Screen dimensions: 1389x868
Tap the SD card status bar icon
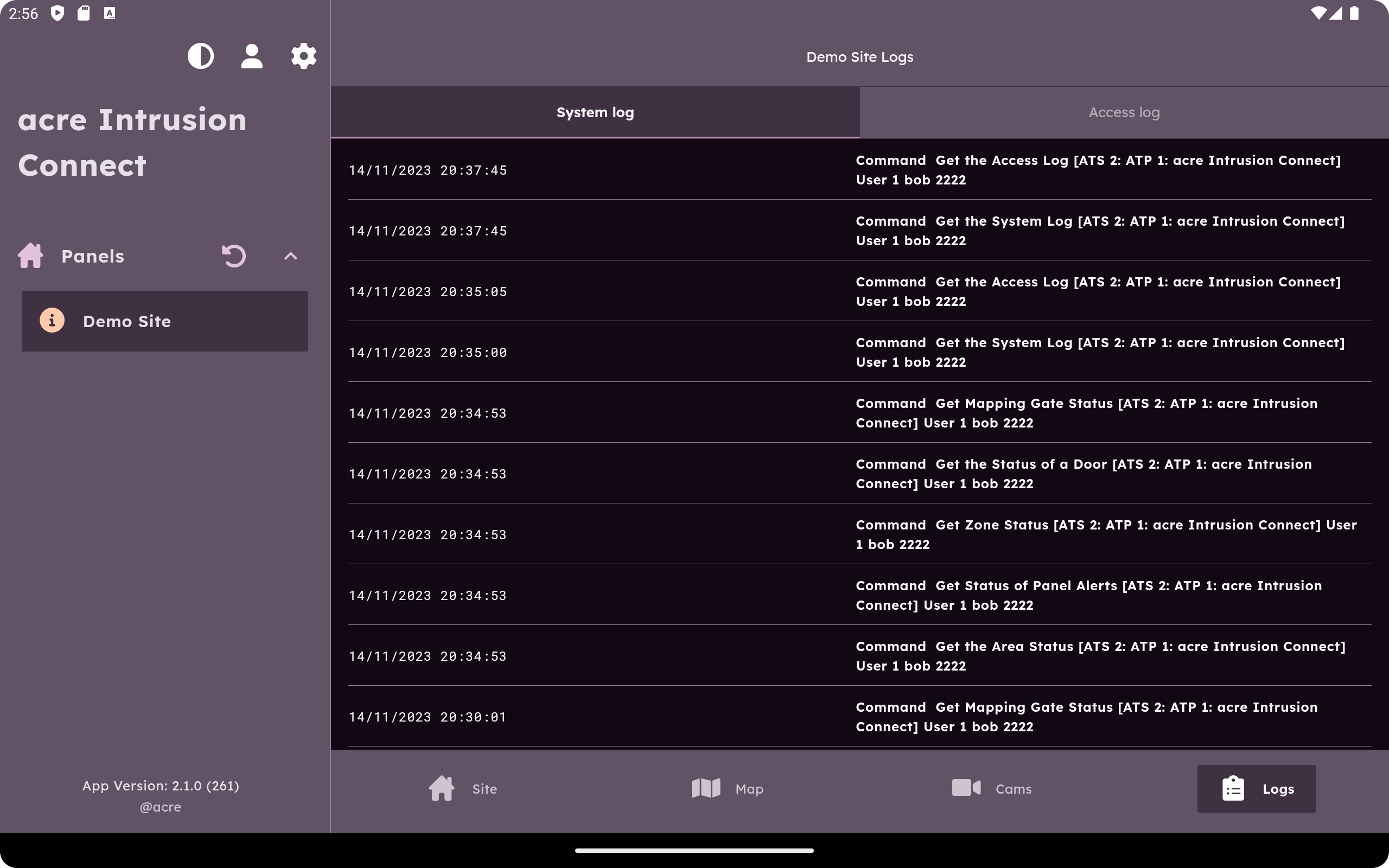point(84,12)
